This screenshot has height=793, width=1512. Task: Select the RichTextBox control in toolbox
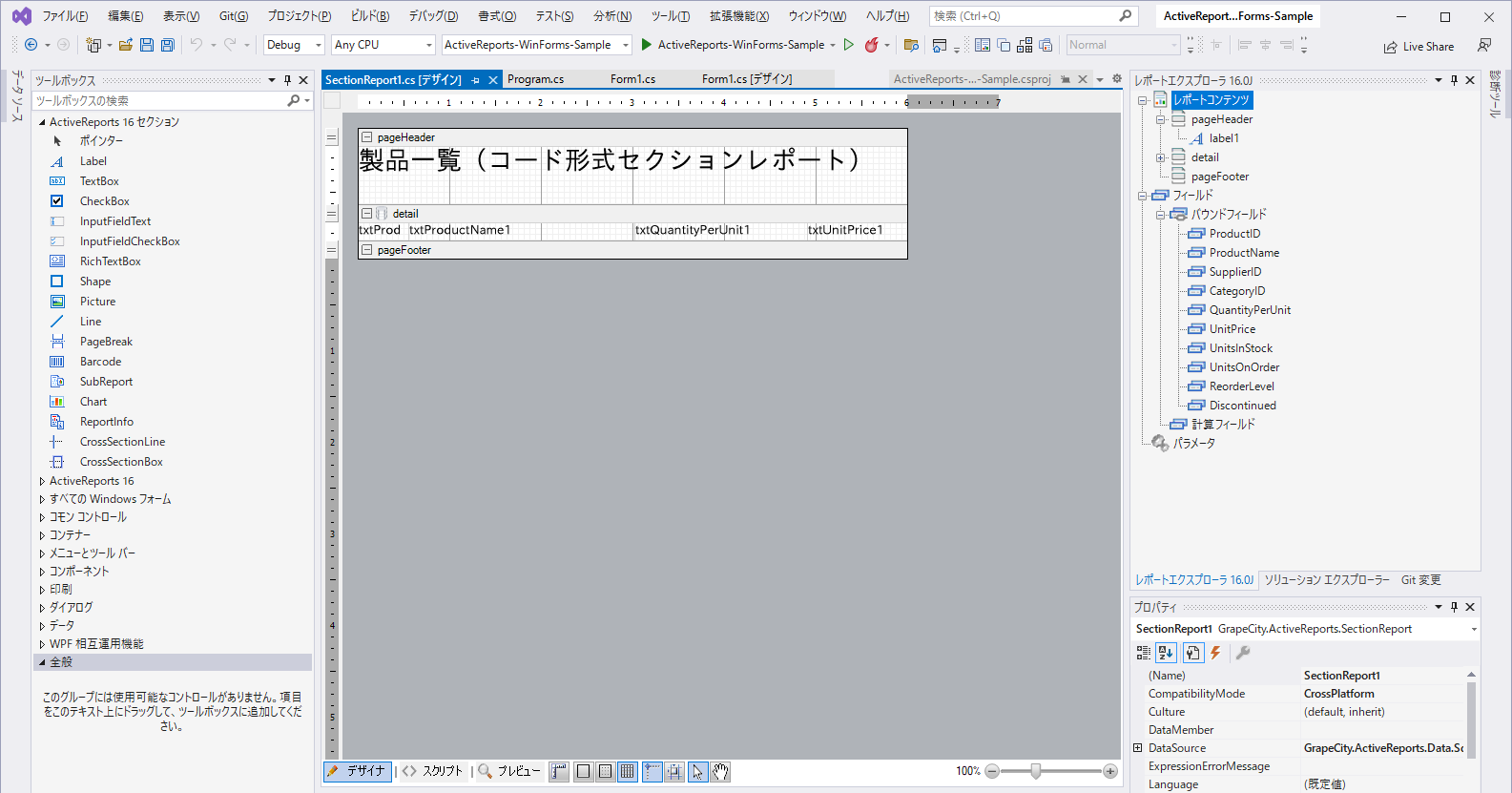click(x=110, y=261)
